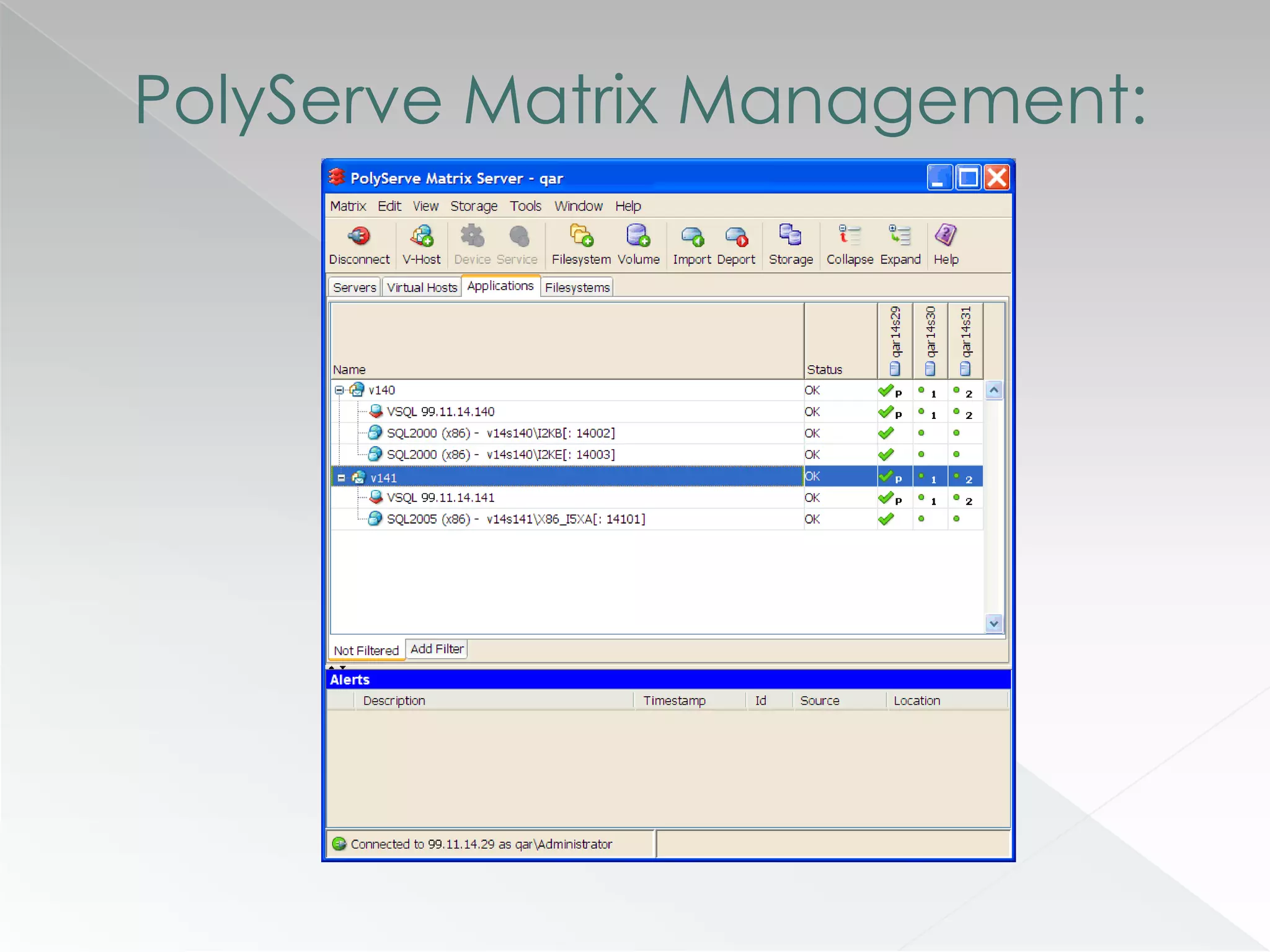Close the PolyServe Matrix Server window
The image size is (1270, 952).
pos(997,178)
